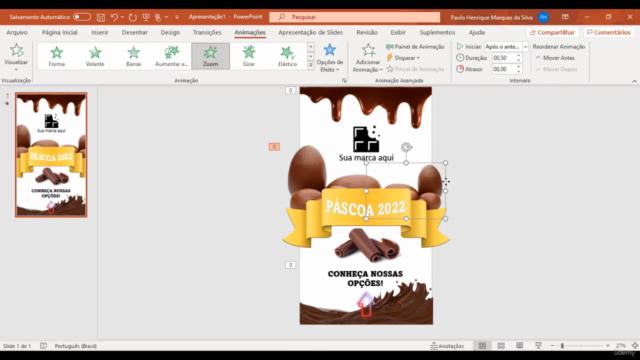Open the Suplementos tab
Screen dimensions: 640x360
(x=437, y=32)
